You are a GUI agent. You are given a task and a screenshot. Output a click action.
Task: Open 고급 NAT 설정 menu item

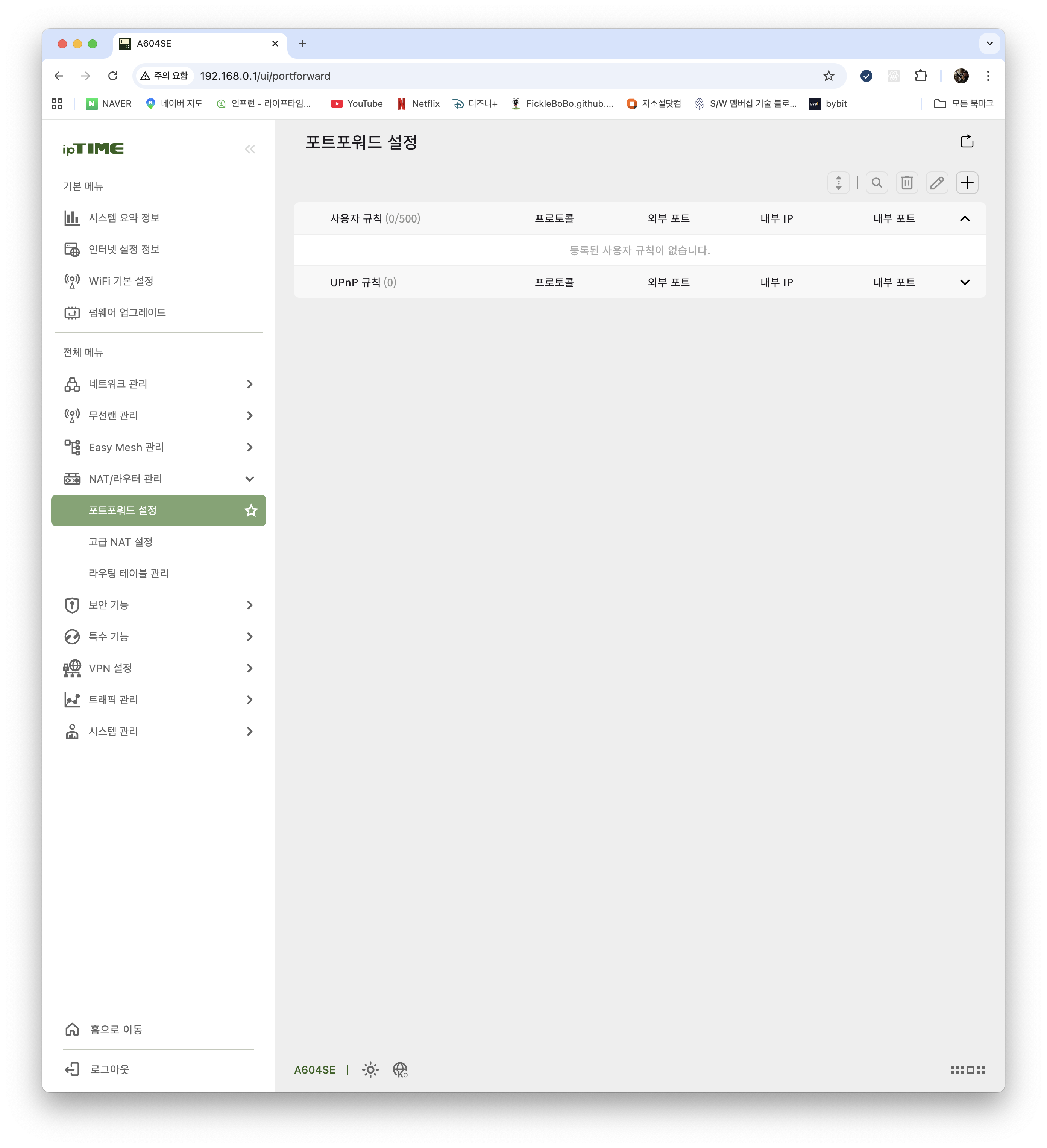121,542
